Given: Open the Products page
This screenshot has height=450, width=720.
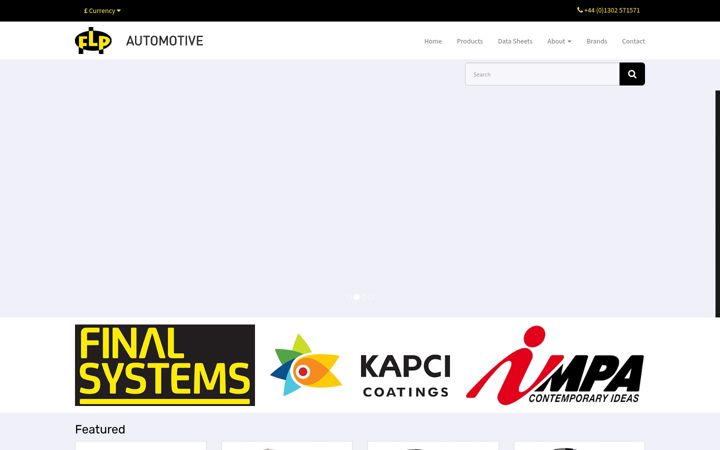Looking at the screenshot, I should [469, 41].
